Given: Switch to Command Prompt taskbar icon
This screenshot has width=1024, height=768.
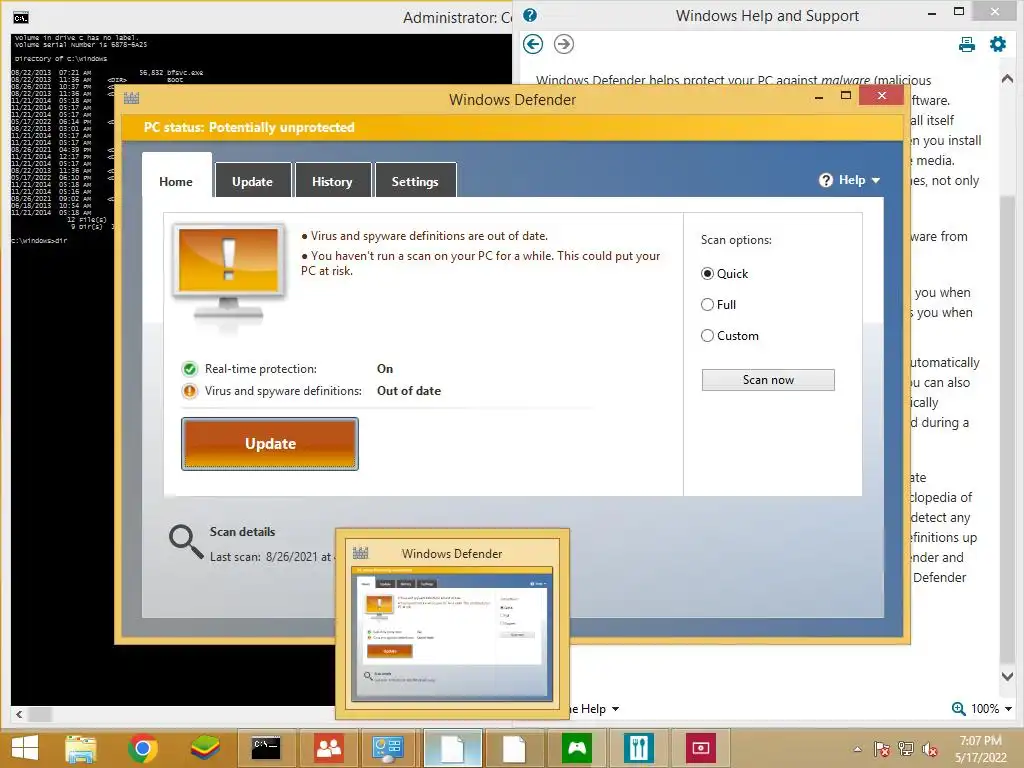Looking at the screenshot, I should (x=266, y=748).
